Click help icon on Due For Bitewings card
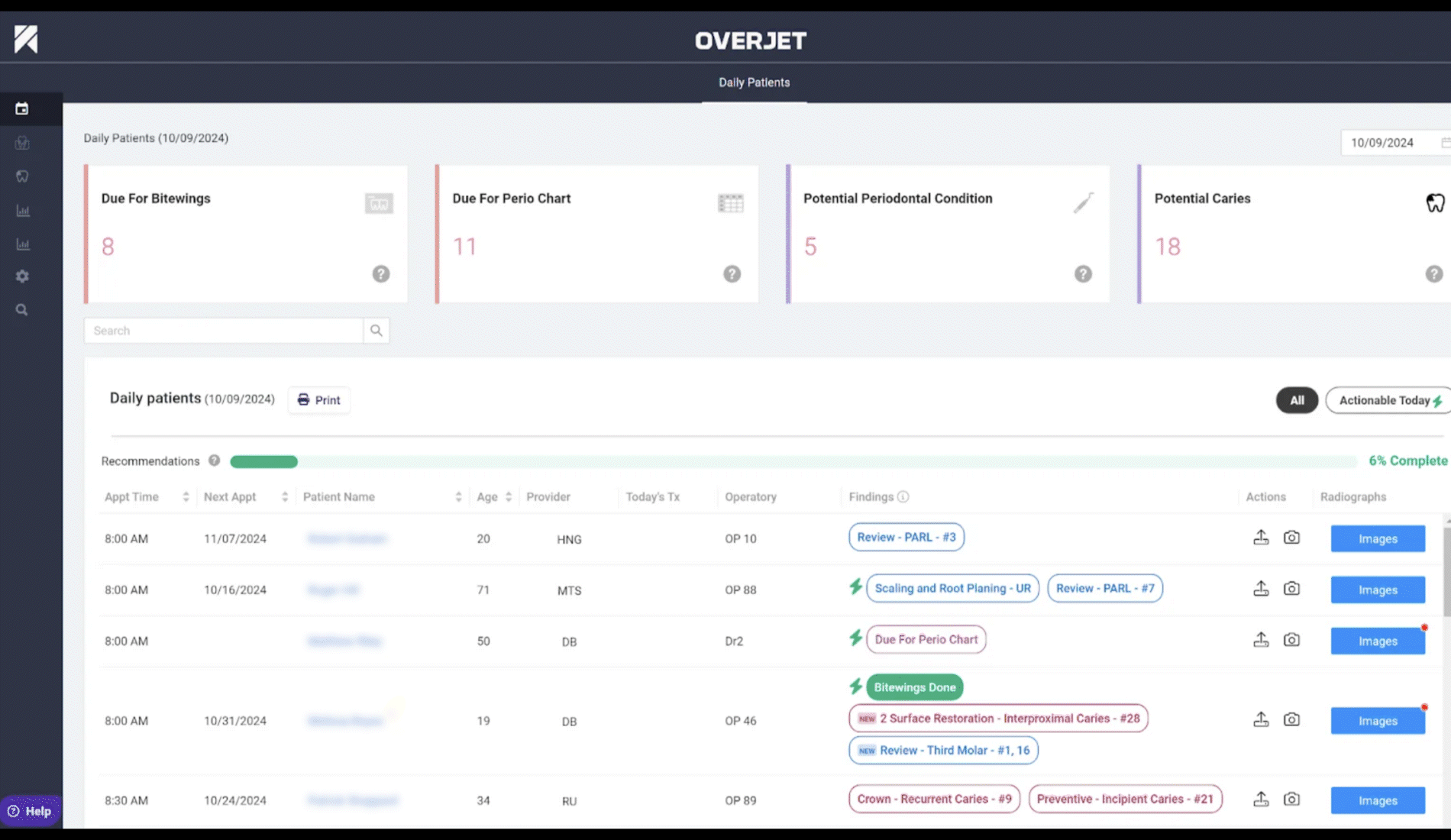 point(380,274)
